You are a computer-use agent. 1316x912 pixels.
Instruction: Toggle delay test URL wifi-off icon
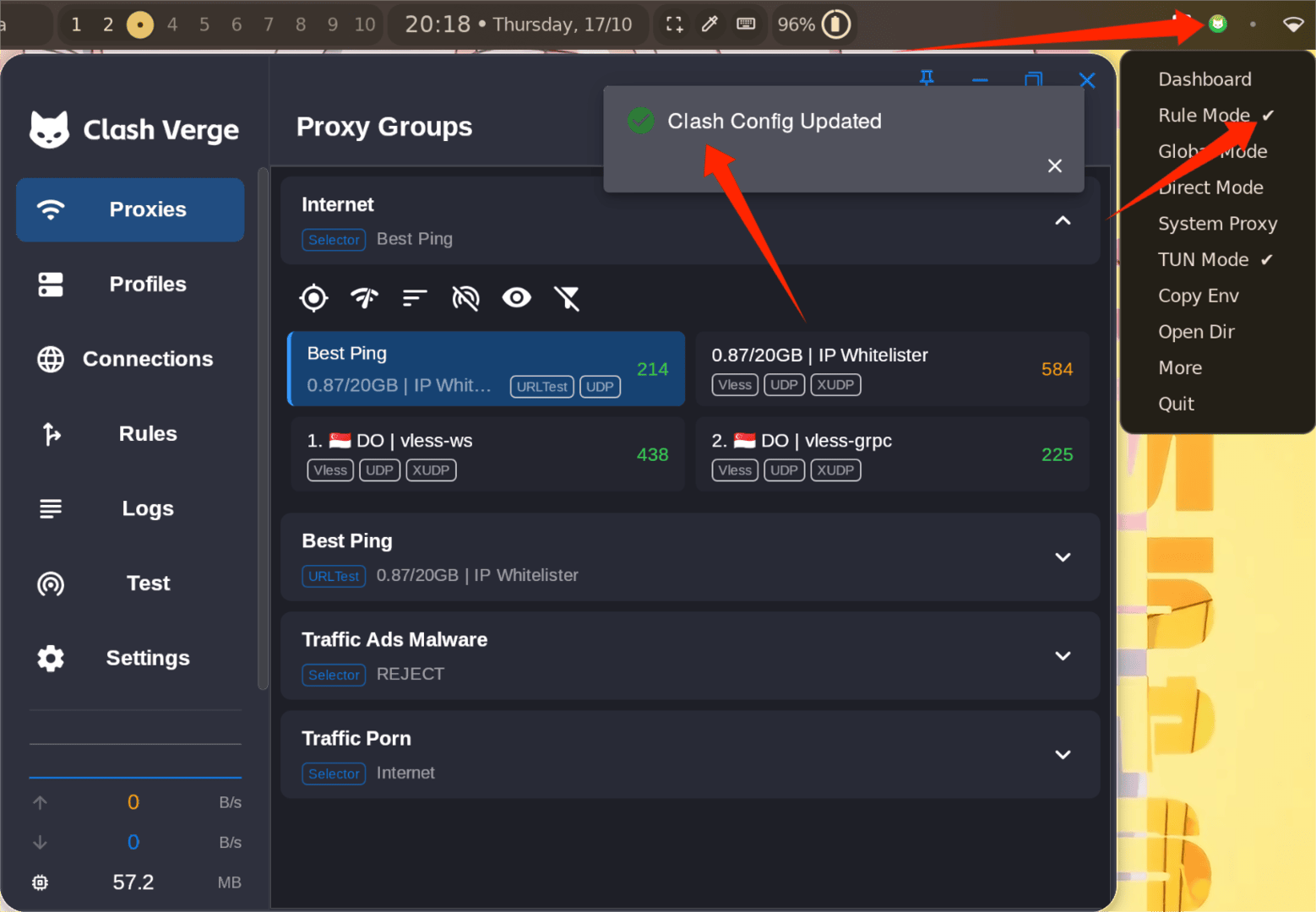[465, 297]
